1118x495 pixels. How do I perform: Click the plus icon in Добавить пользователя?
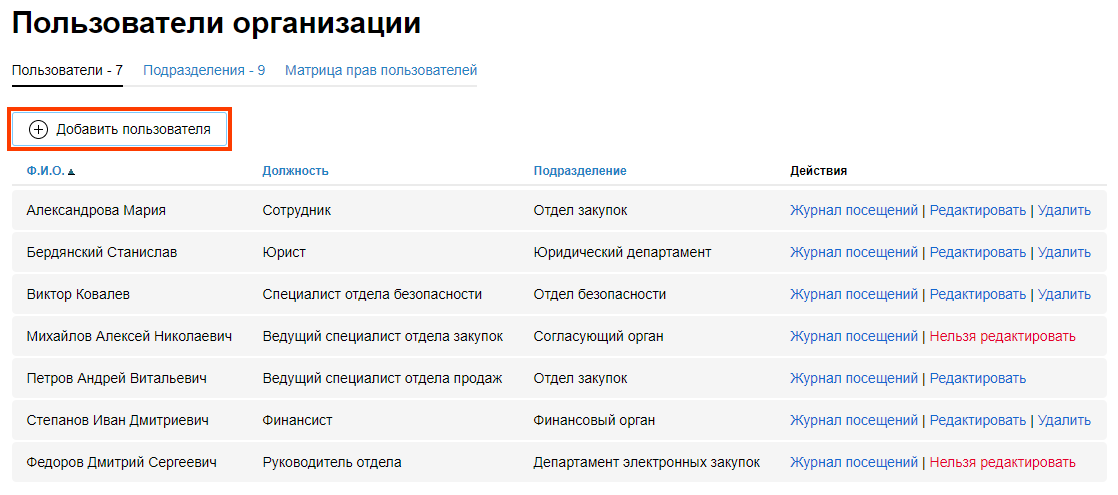click(x=38, y=129)
